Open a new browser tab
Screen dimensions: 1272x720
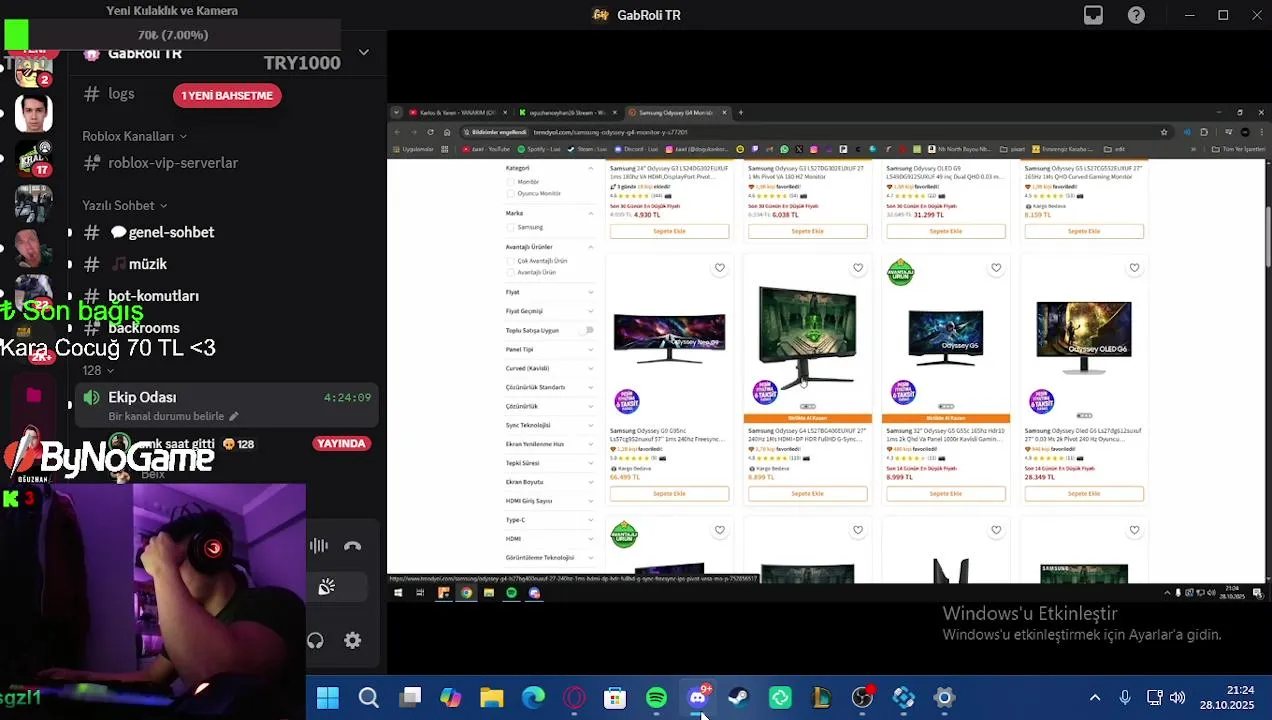coord(741,113)
